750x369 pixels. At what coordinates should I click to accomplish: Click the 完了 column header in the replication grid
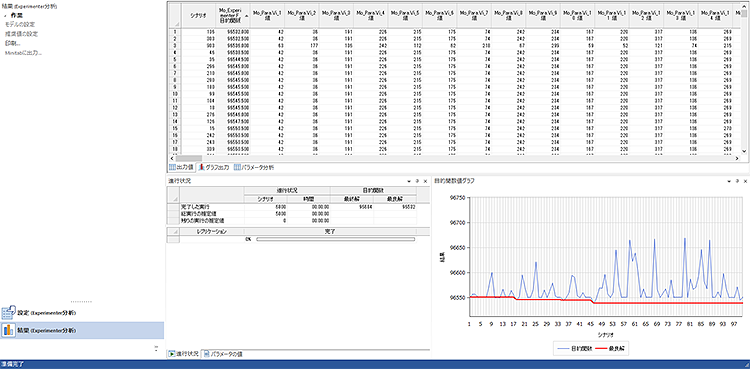pyautogui.click(x=330, y=231)
